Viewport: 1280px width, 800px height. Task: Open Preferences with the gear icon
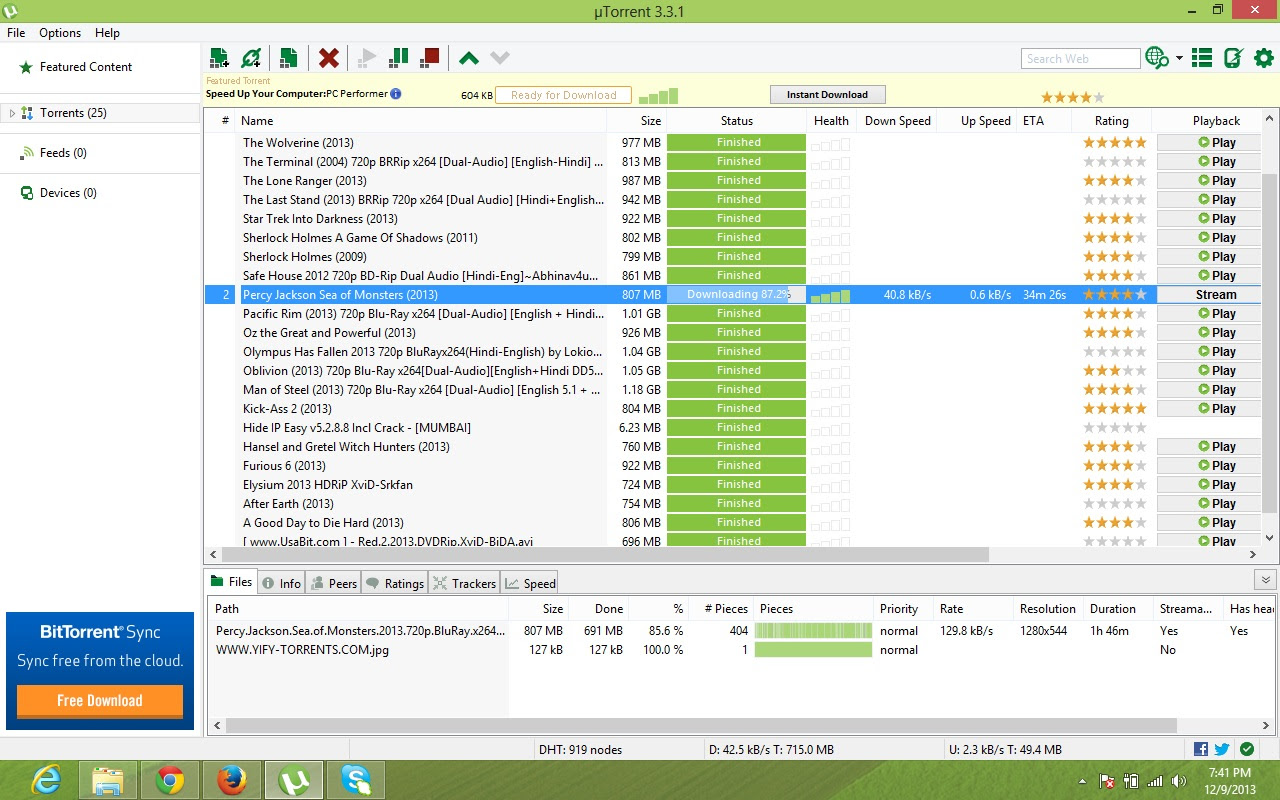coord(1264,58)
